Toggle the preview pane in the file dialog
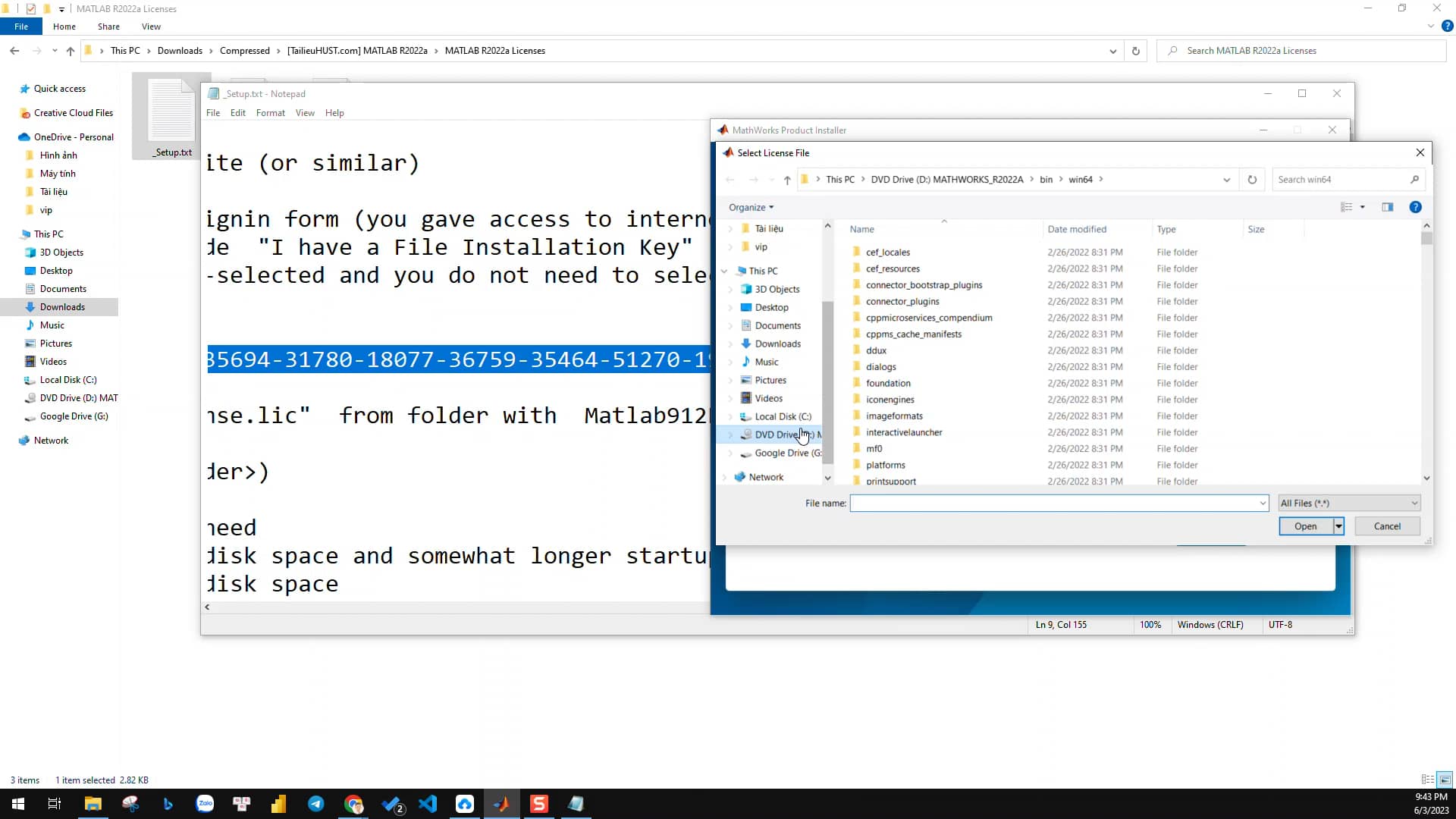This screenshot has height=819, width=1456. point(1389,207)
